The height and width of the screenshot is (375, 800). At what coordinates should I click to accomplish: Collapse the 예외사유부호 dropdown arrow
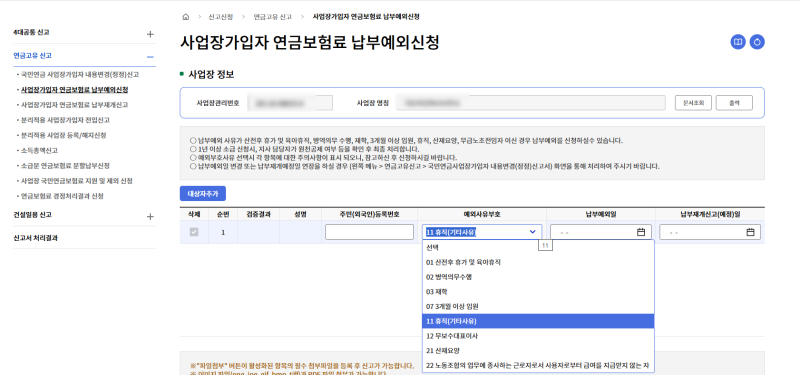click(533, 232)
